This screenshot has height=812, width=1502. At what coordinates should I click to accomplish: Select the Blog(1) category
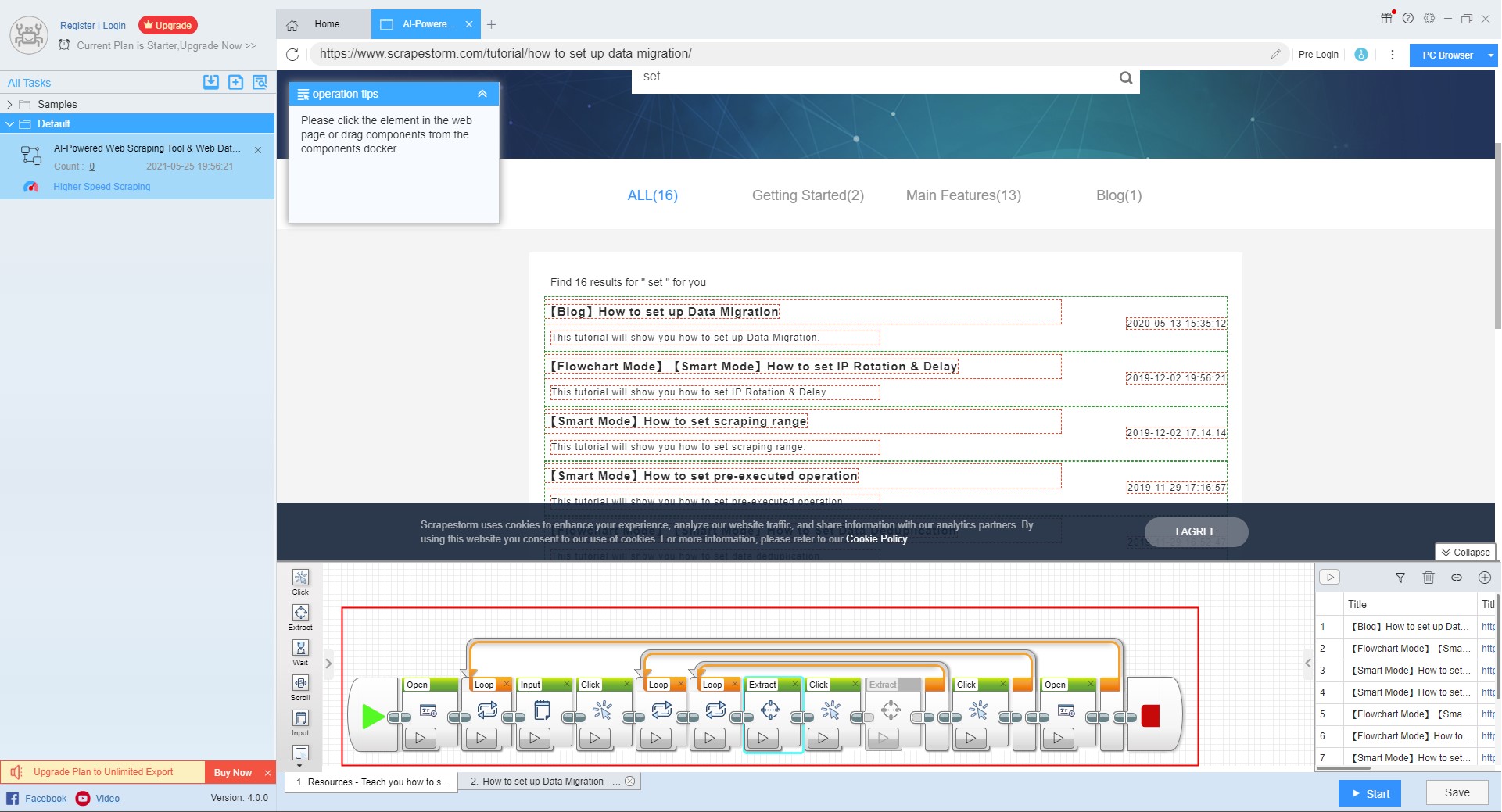[1119, 195]
